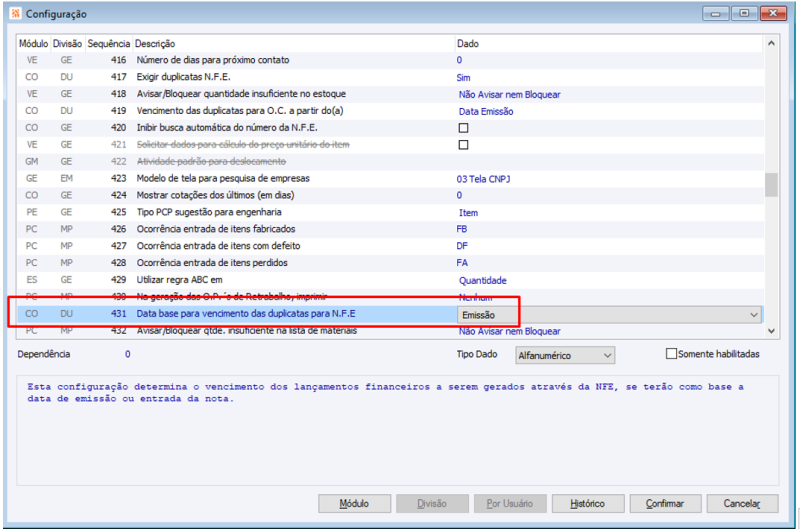The image size is (800, 529).
Task: Open the Emissão dropdown in row 431
Action: (753, 315)
